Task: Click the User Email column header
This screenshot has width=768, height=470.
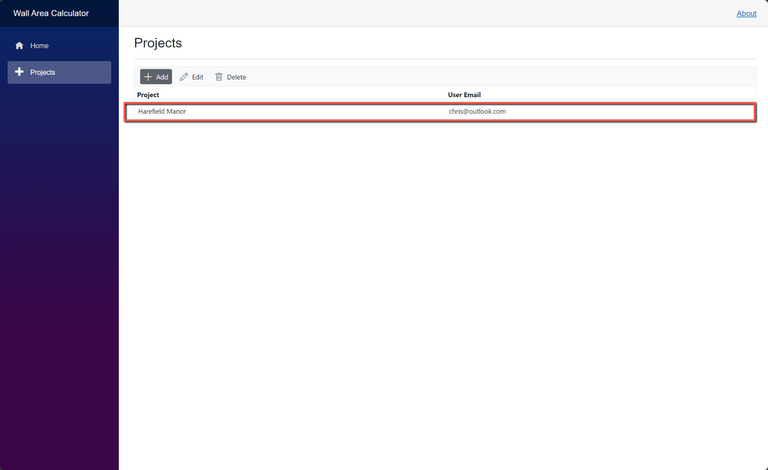Action: click(x=464, y=95)
